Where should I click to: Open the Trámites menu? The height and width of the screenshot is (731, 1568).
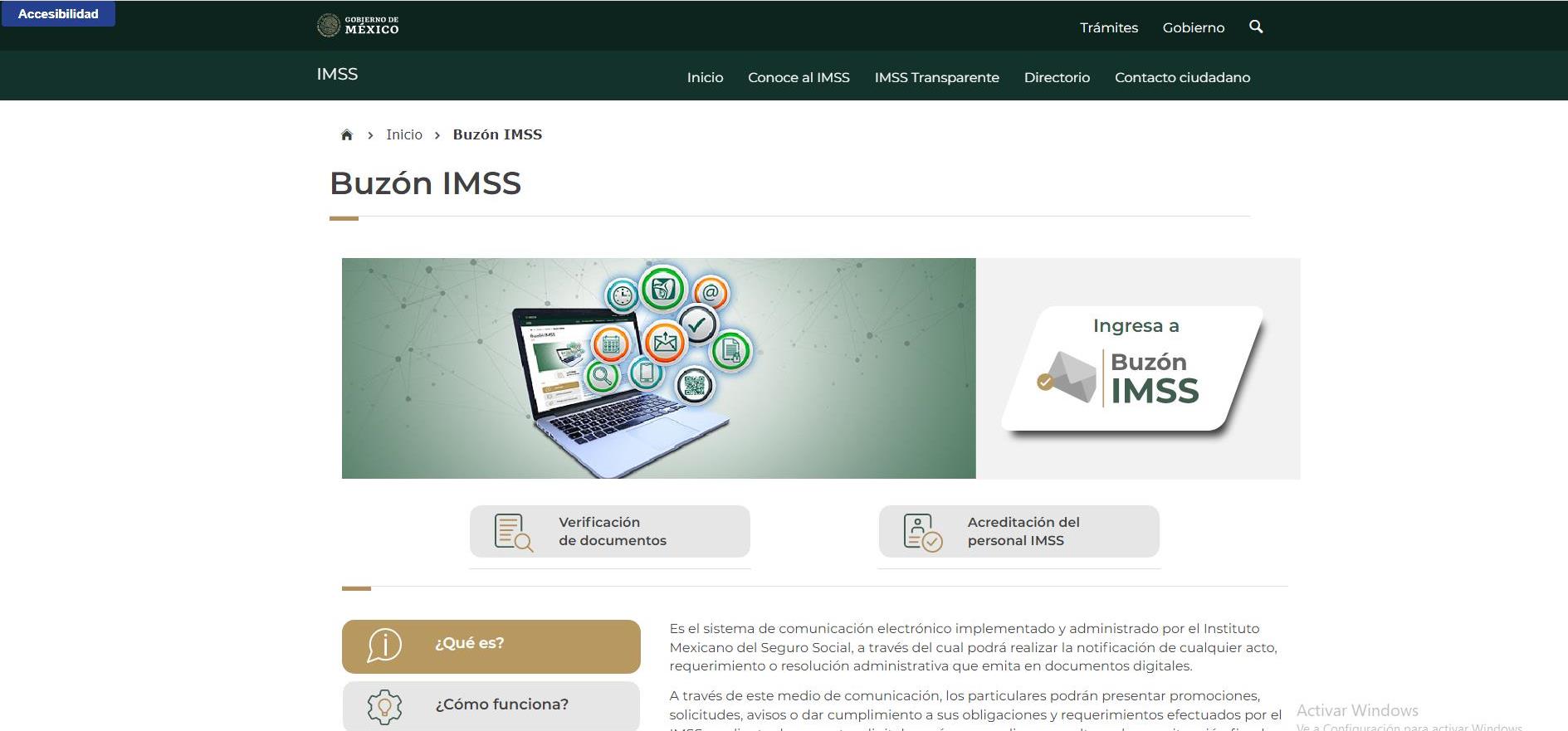[x=1108, y=27]
